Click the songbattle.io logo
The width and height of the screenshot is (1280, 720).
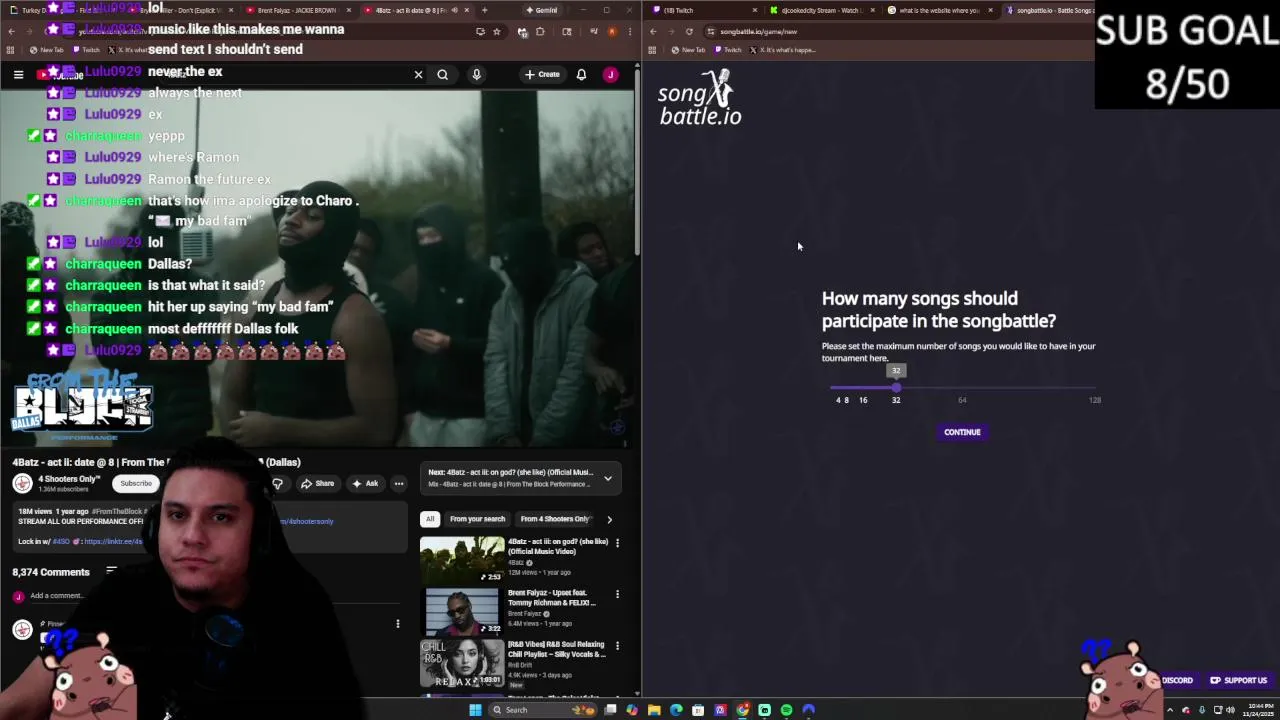coord(700,98)
